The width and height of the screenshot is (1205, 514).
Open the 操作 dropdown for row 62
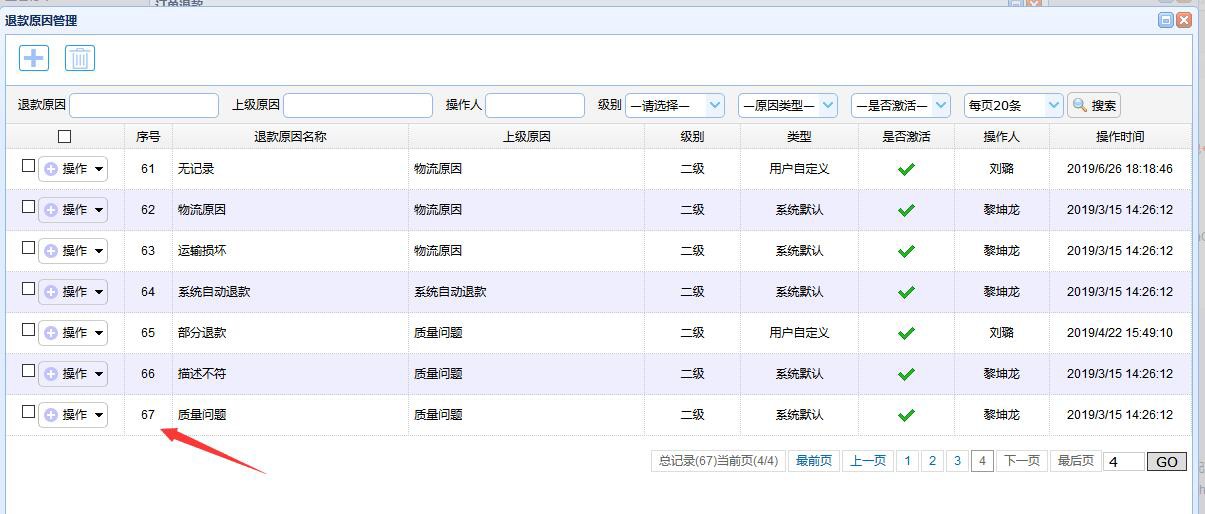[x=73, y=210]
